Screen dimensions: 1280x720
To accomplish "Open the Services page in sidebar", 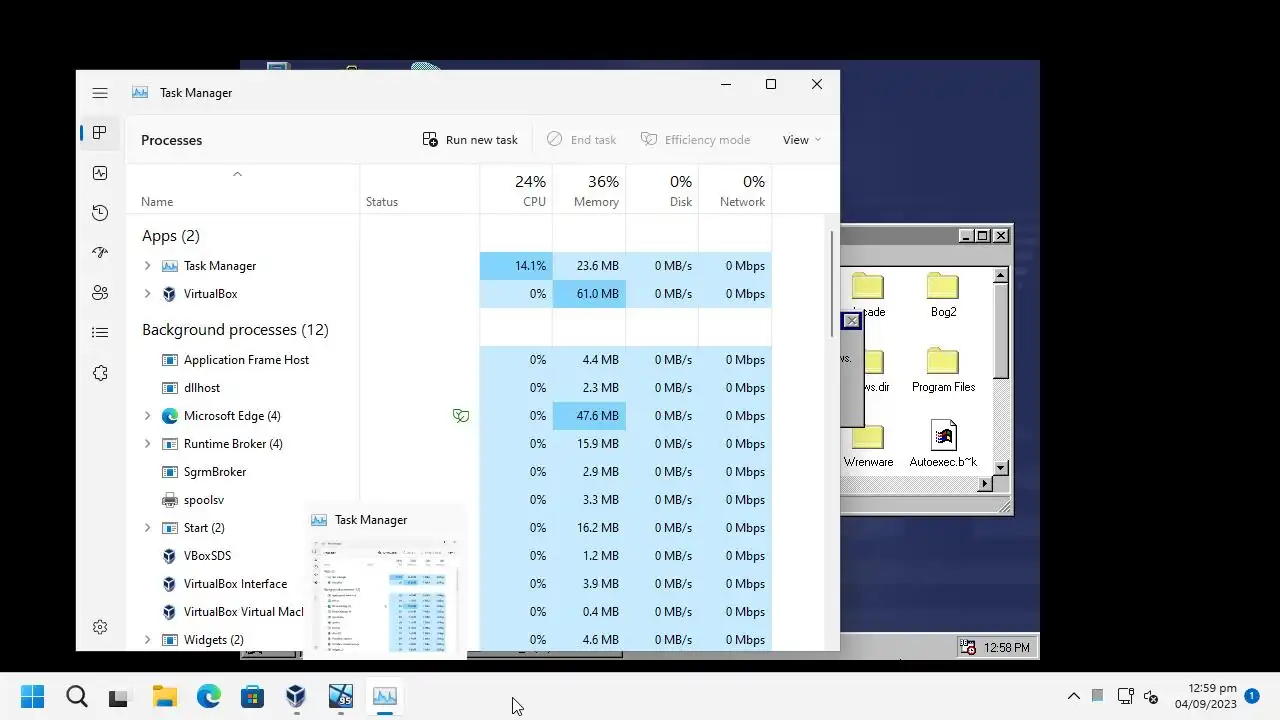I will (100, 373).
